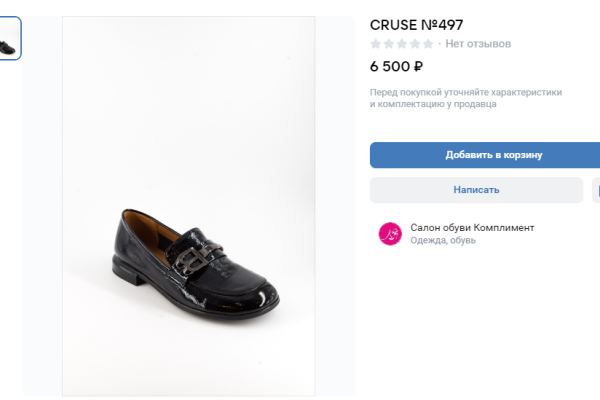The width and height of the screenshot is (600, 400).
Task: Click the fourth rating star
Action: 415,44
